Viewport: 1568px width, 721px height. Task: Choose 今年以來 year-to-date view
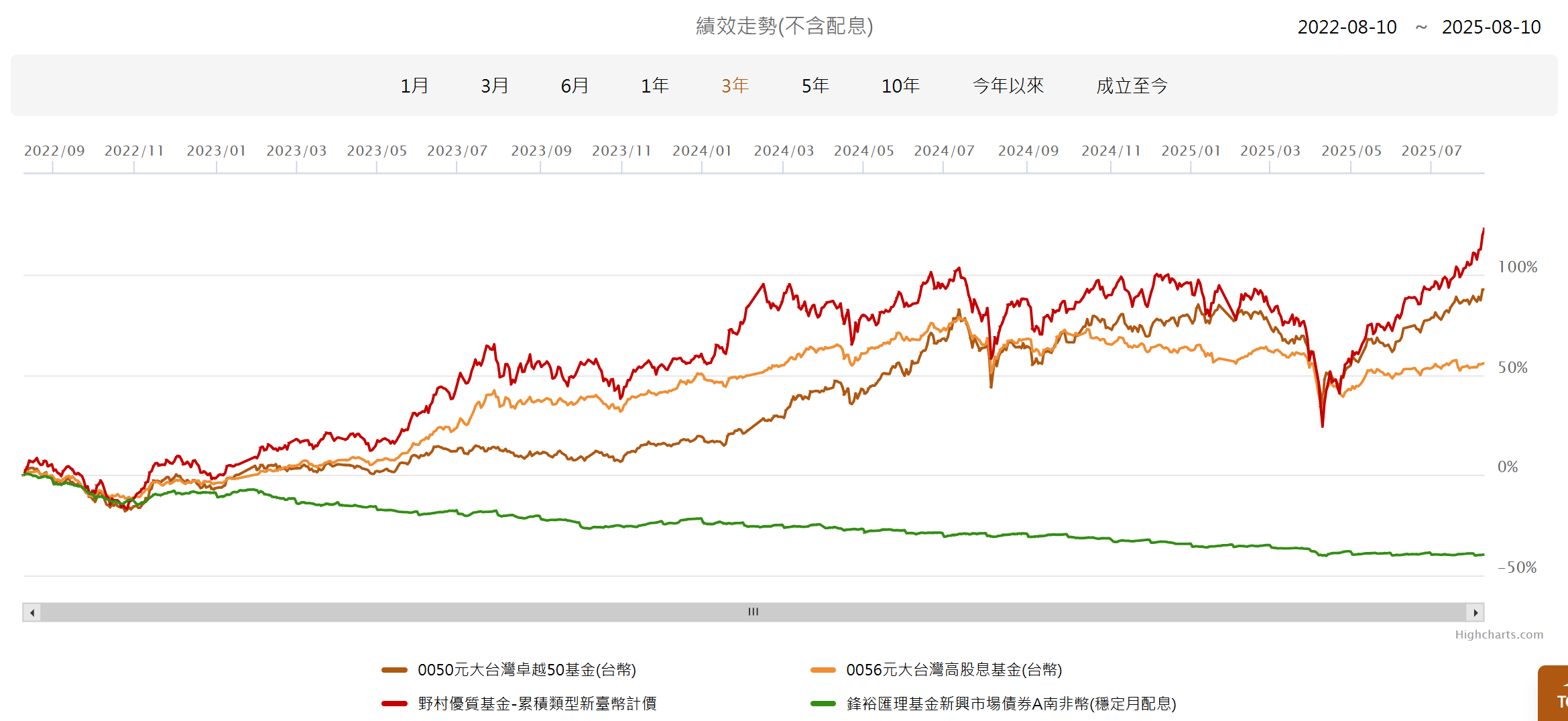coord(1008,86)
